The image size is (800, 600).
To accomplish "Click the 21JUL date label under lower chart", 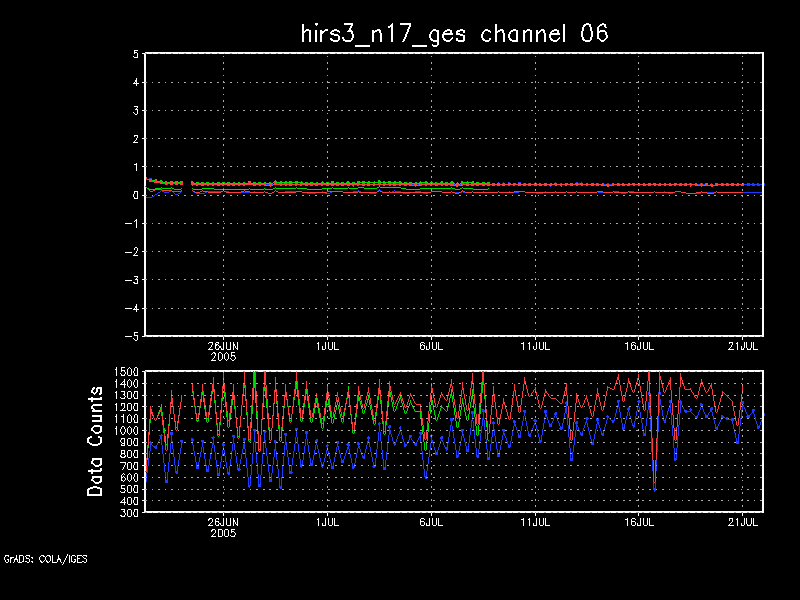I will pos(743,522).
